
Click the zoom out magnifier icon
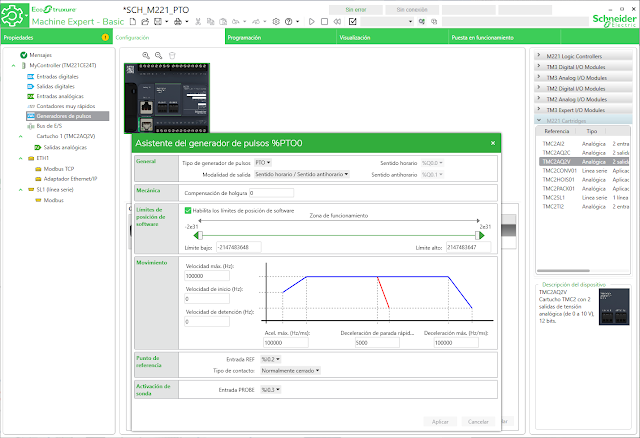point(158,56)
